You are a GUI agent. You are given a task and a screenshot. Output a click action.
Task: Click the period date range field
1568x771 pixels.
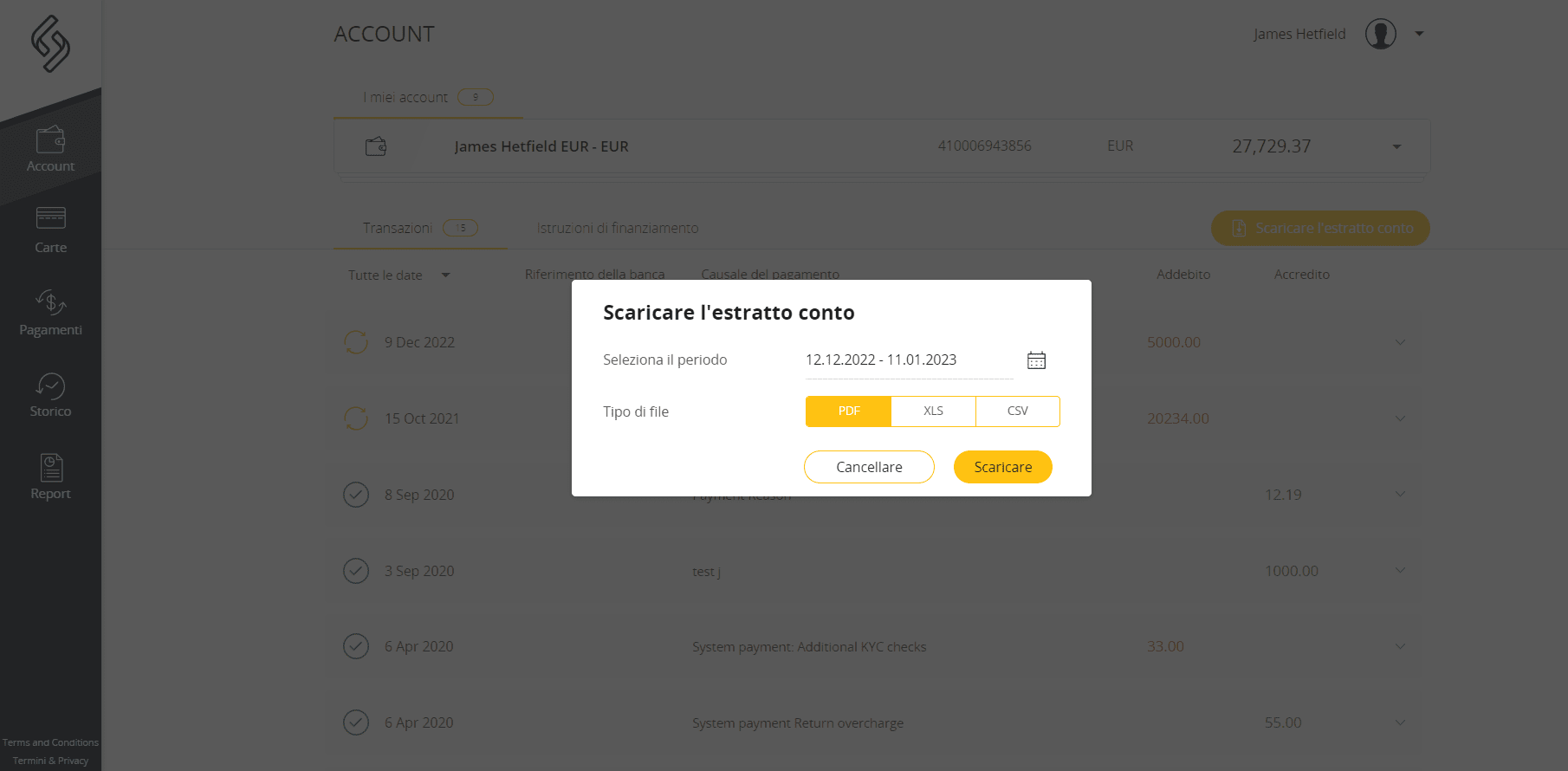908,360
